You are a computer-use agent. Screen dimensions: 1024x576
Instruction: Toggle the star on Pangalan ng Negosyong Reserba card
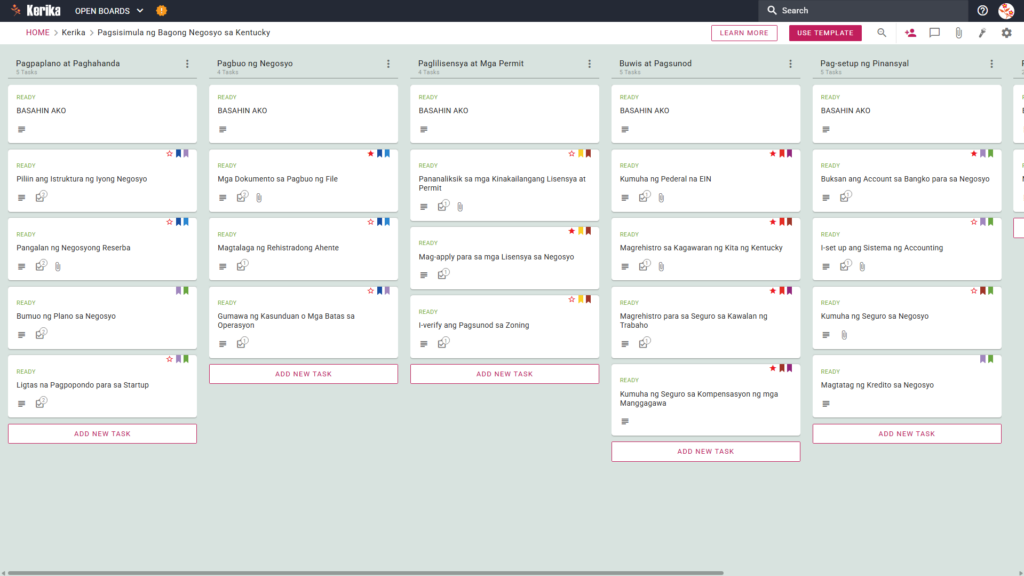[170, 222]
